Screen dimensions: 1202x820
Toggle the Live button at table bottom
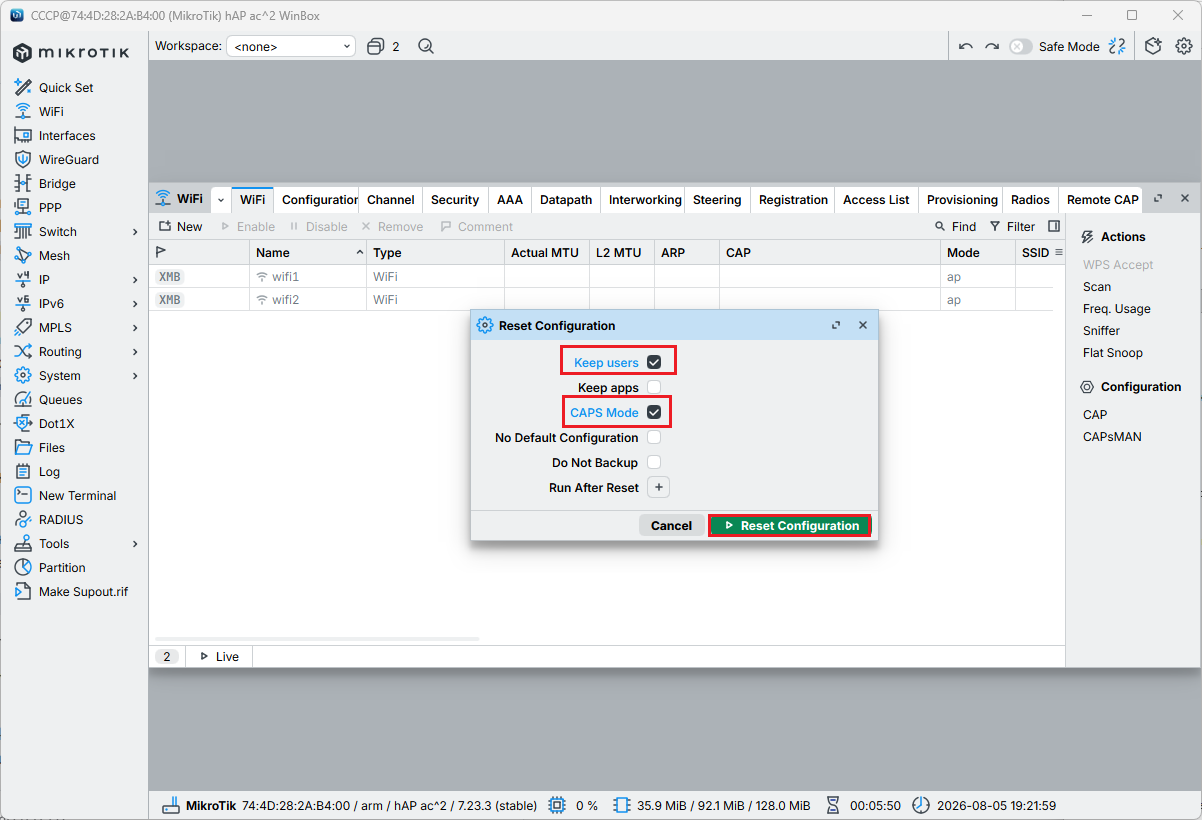point(219,657)
